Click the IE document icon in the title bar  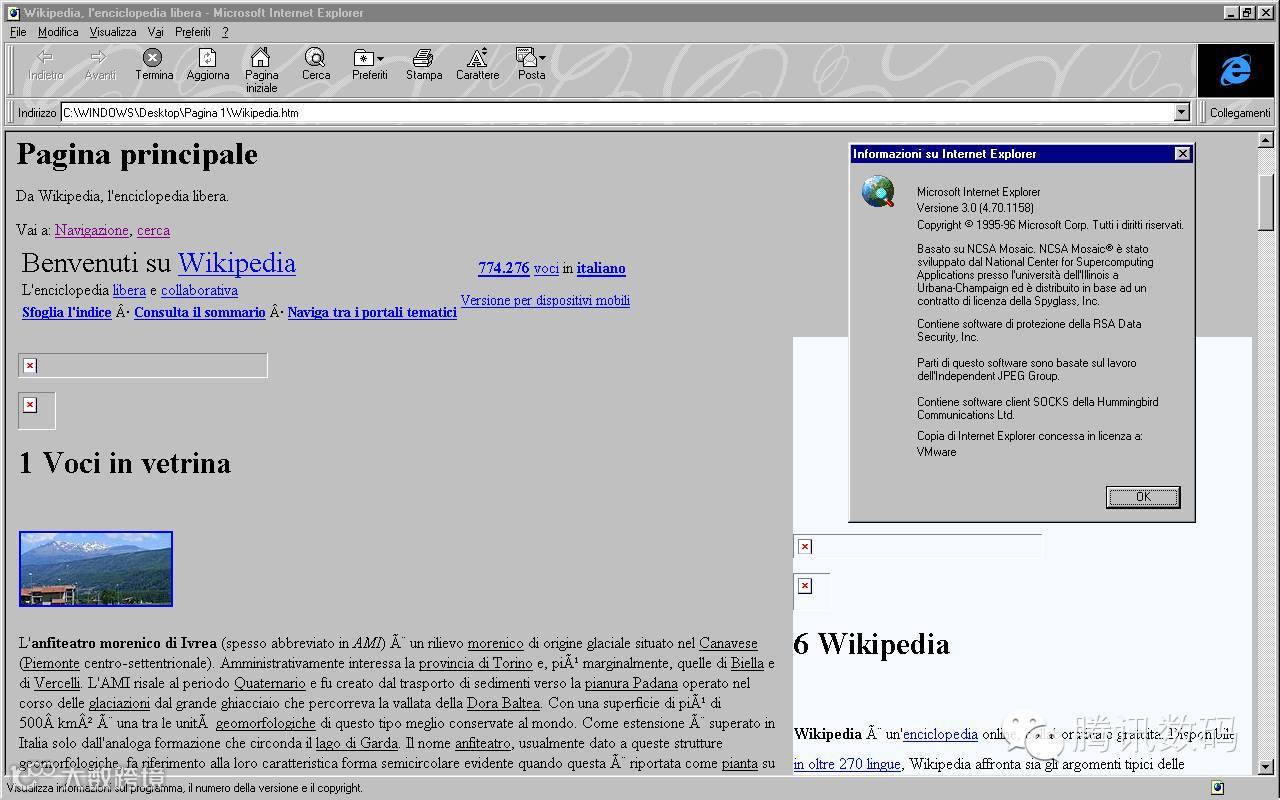[x=14, y=13]
